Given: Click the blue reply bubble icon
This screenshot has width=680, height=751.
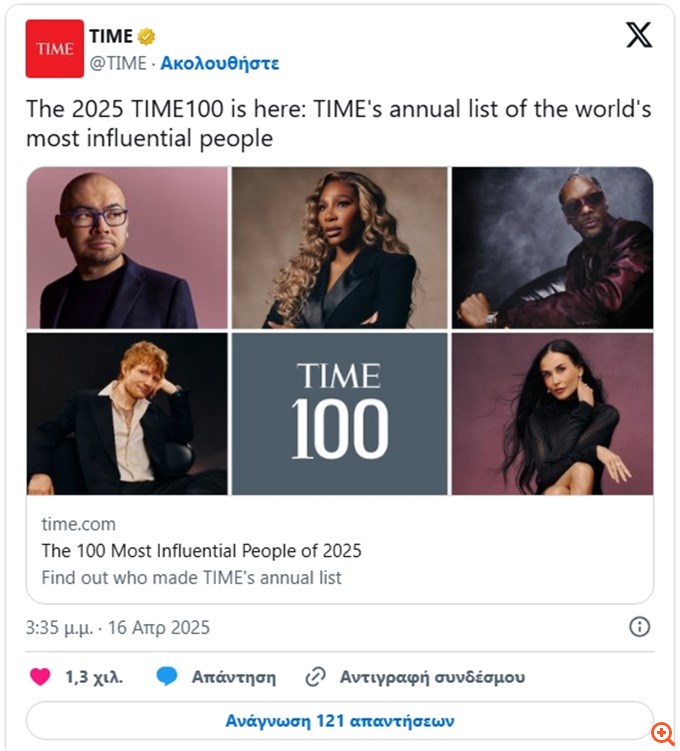Looking at the screenshot, I should click(167, 677).
